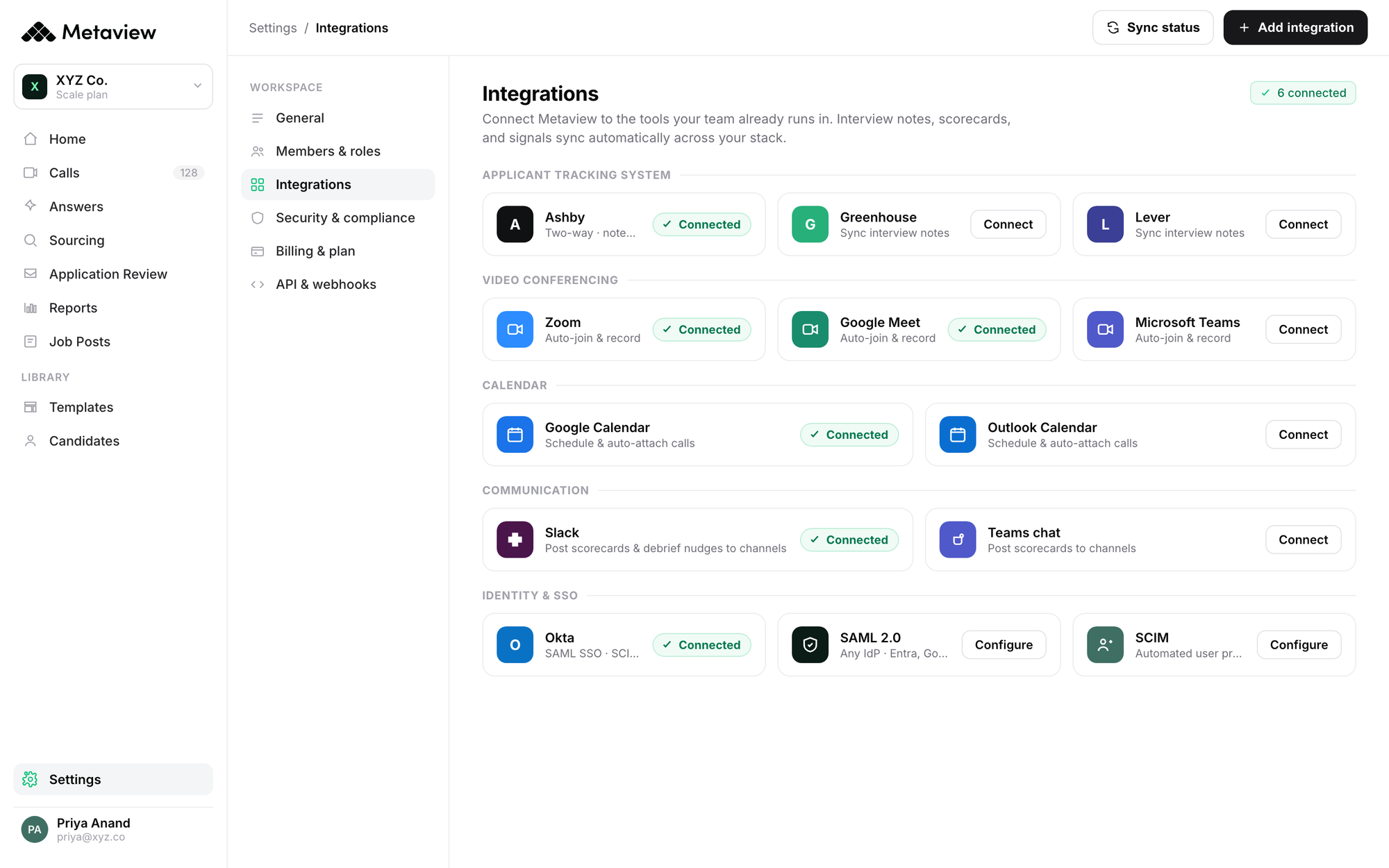This screenshot has width=1389, height=868.
Task: Click the Teams chat icon
Action: click(958, 540)
